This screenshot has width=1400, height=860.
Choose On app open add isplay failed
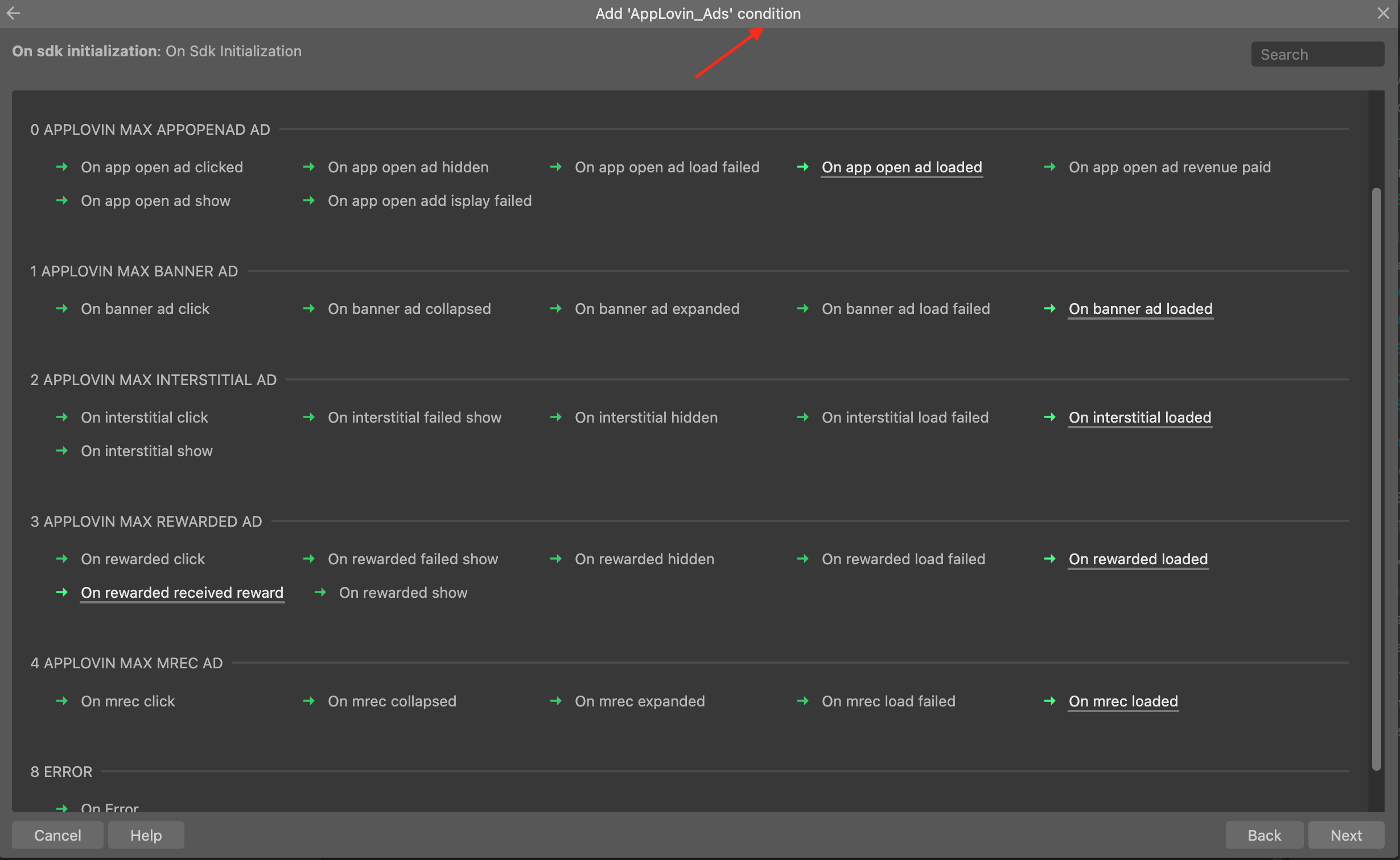(x=429, y=201)
